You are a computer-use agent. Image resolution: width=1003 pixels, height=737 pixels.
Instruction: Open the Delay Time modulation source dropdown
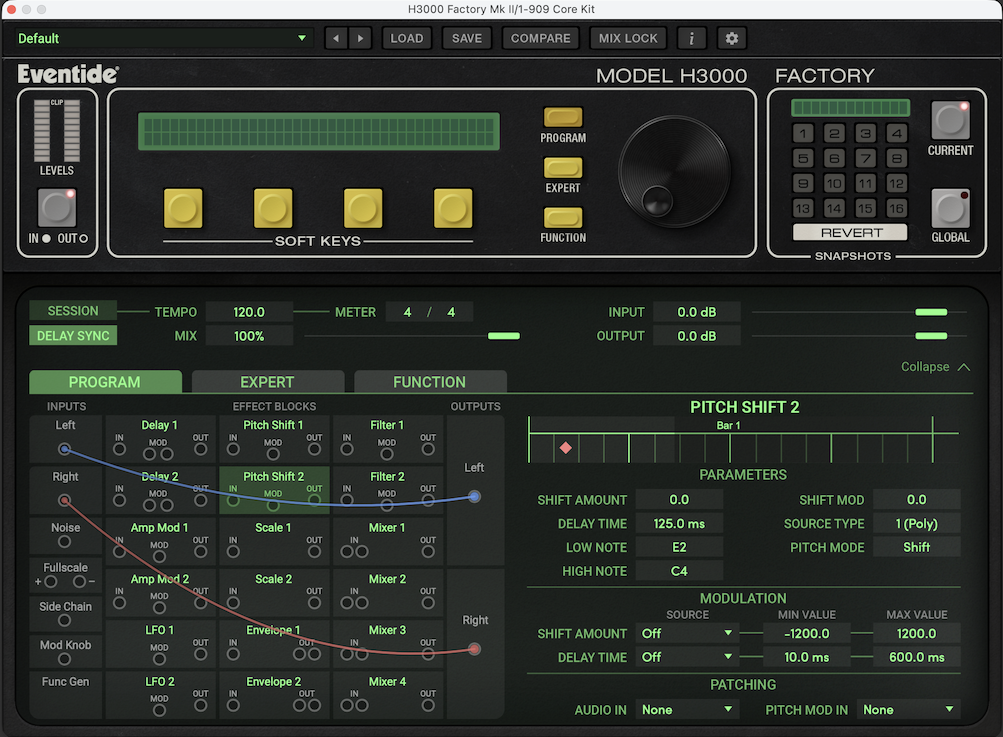coord(687,657)
